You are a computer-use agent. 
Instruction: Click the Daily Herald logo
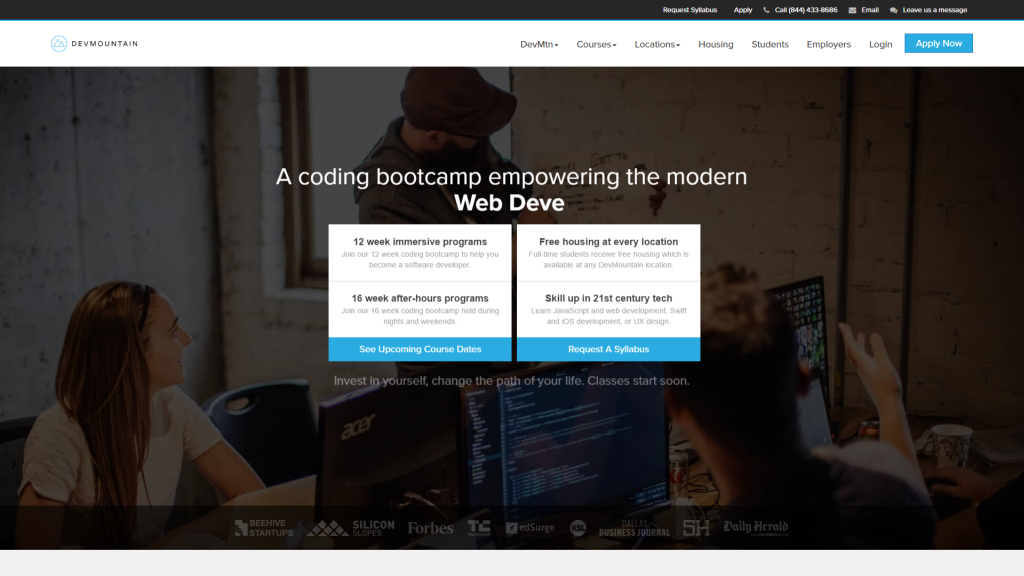tap(755, 527)
